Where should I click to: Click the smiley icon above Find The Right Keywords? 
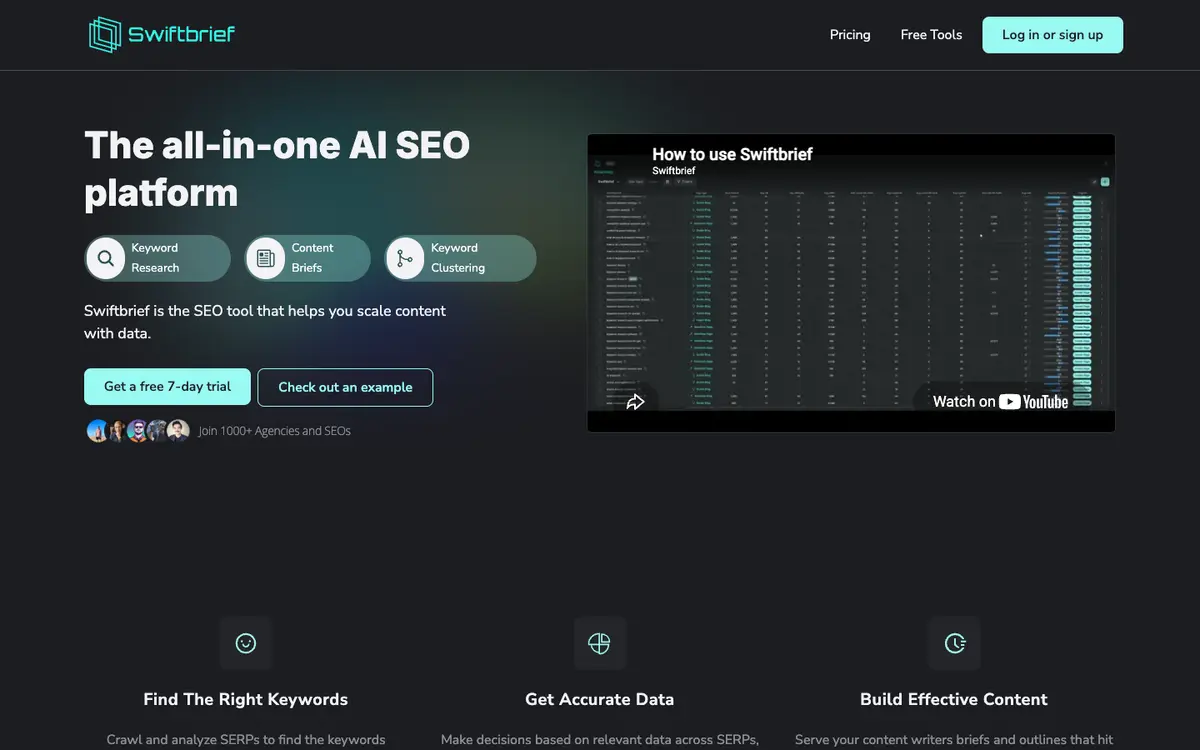click(x=245, y=643)
